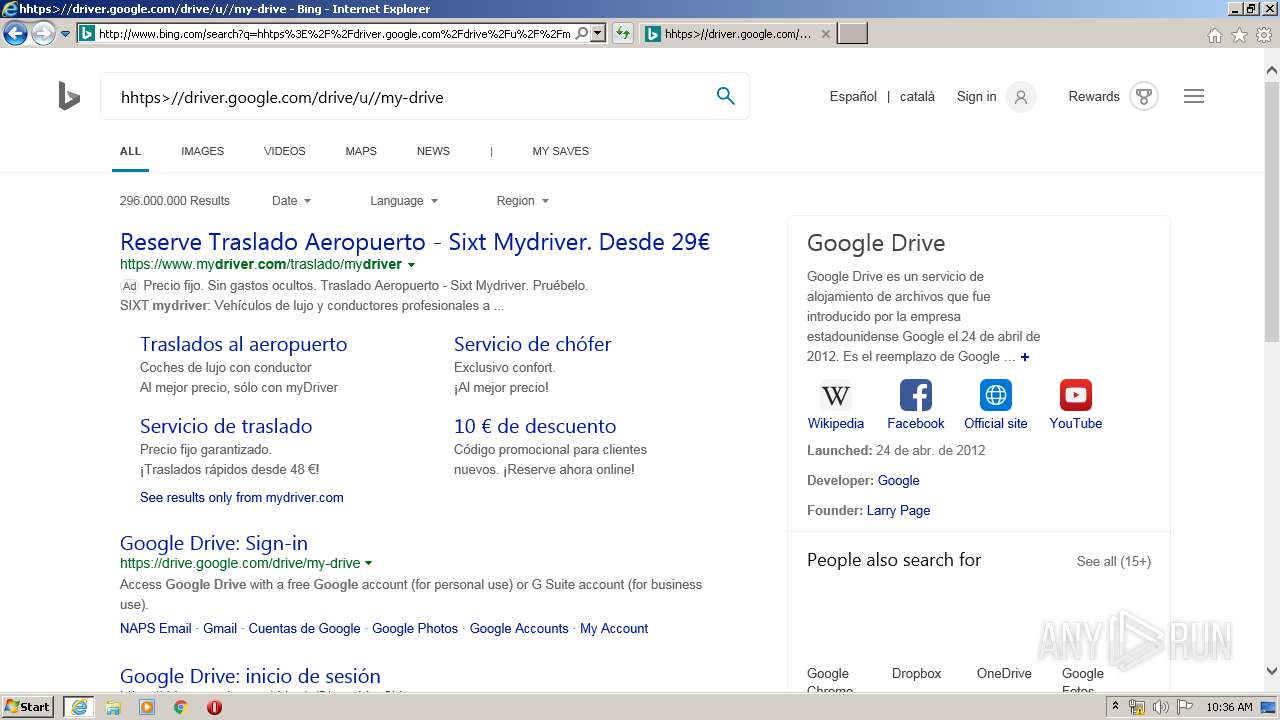Click the browser address bar

[335, 34]
